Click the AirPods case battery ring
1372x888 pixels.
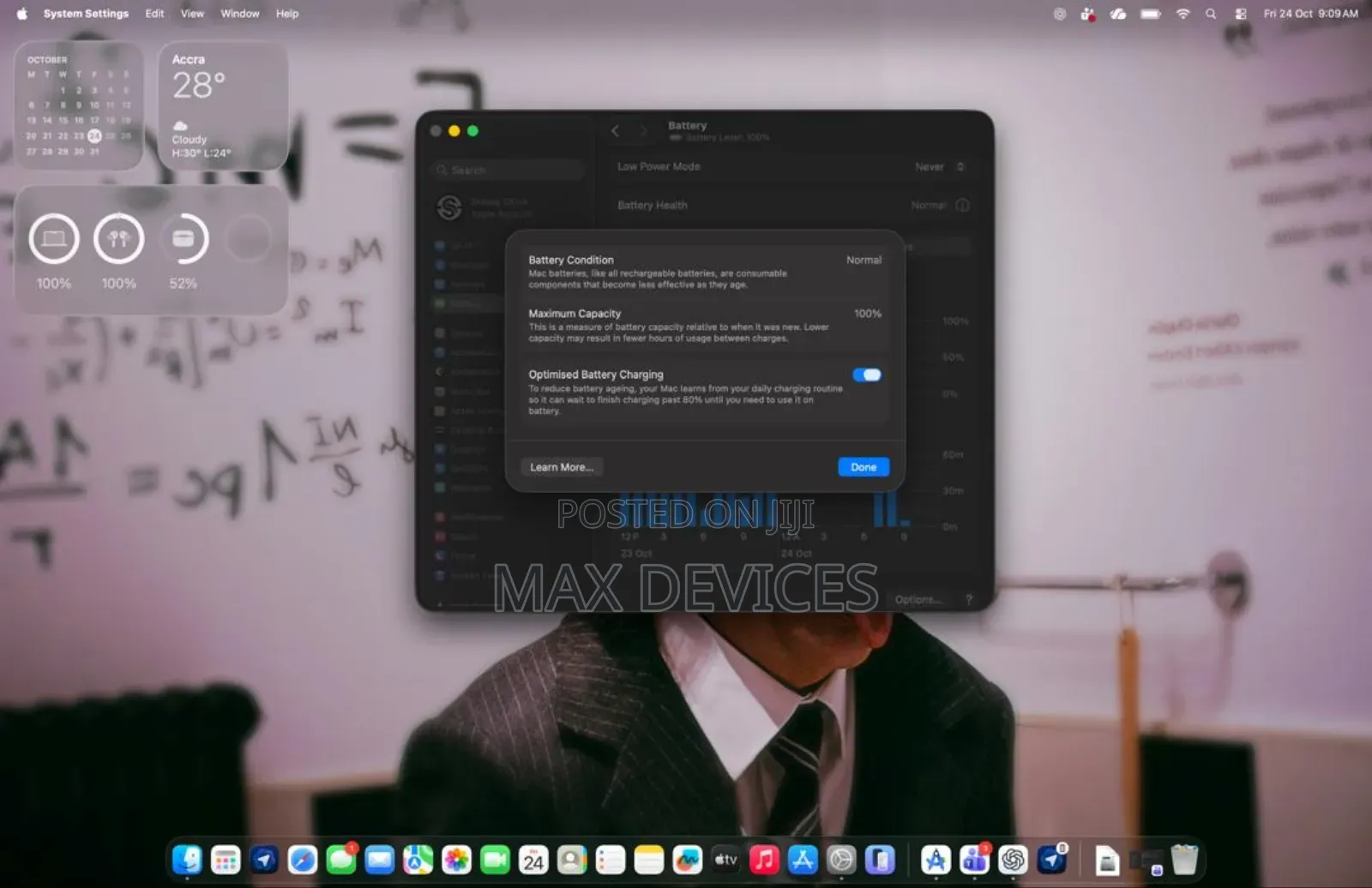184,239
